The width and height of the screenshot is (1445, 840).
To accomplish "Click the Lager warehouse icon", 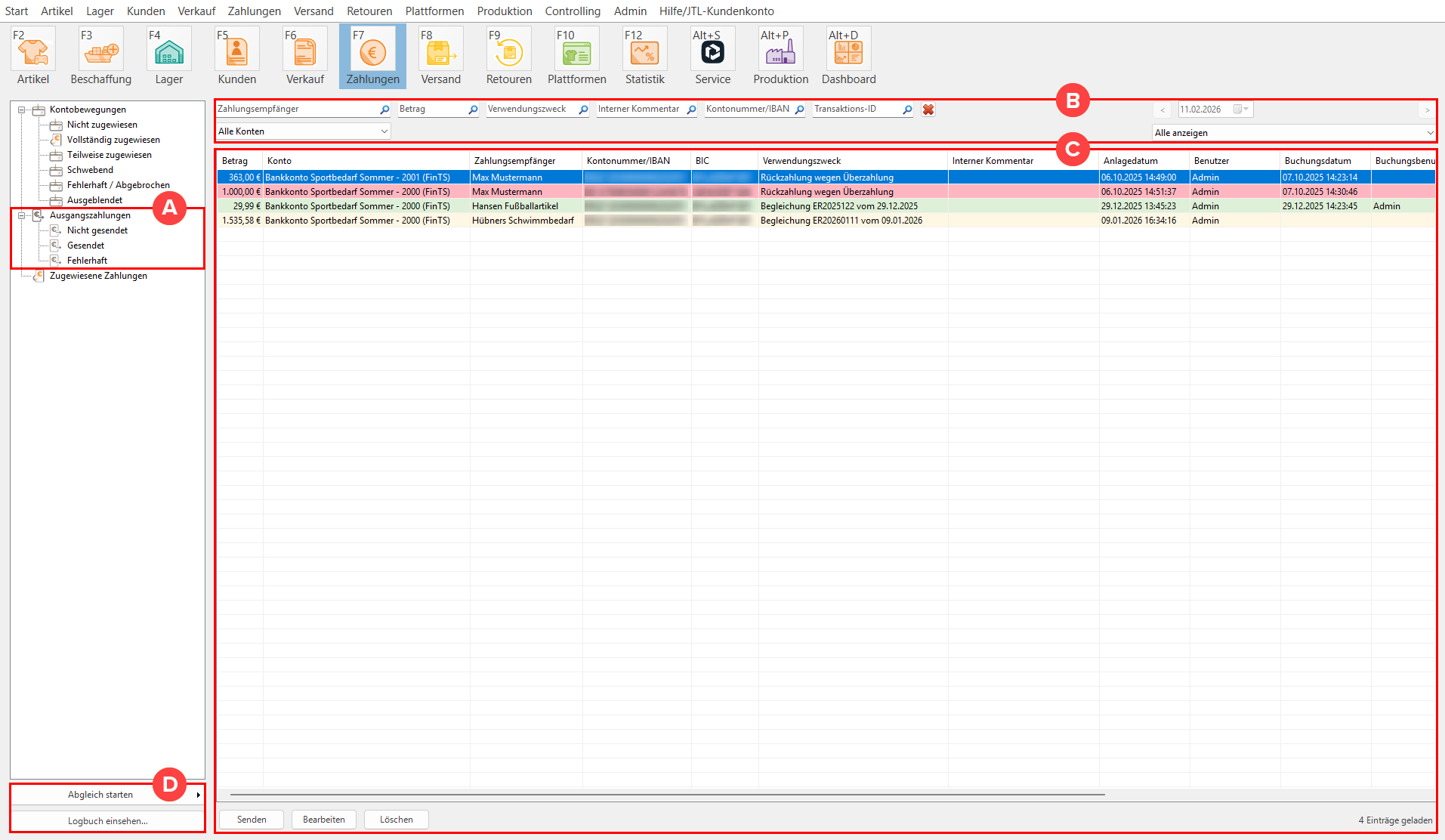I will [x=168, y=53].
